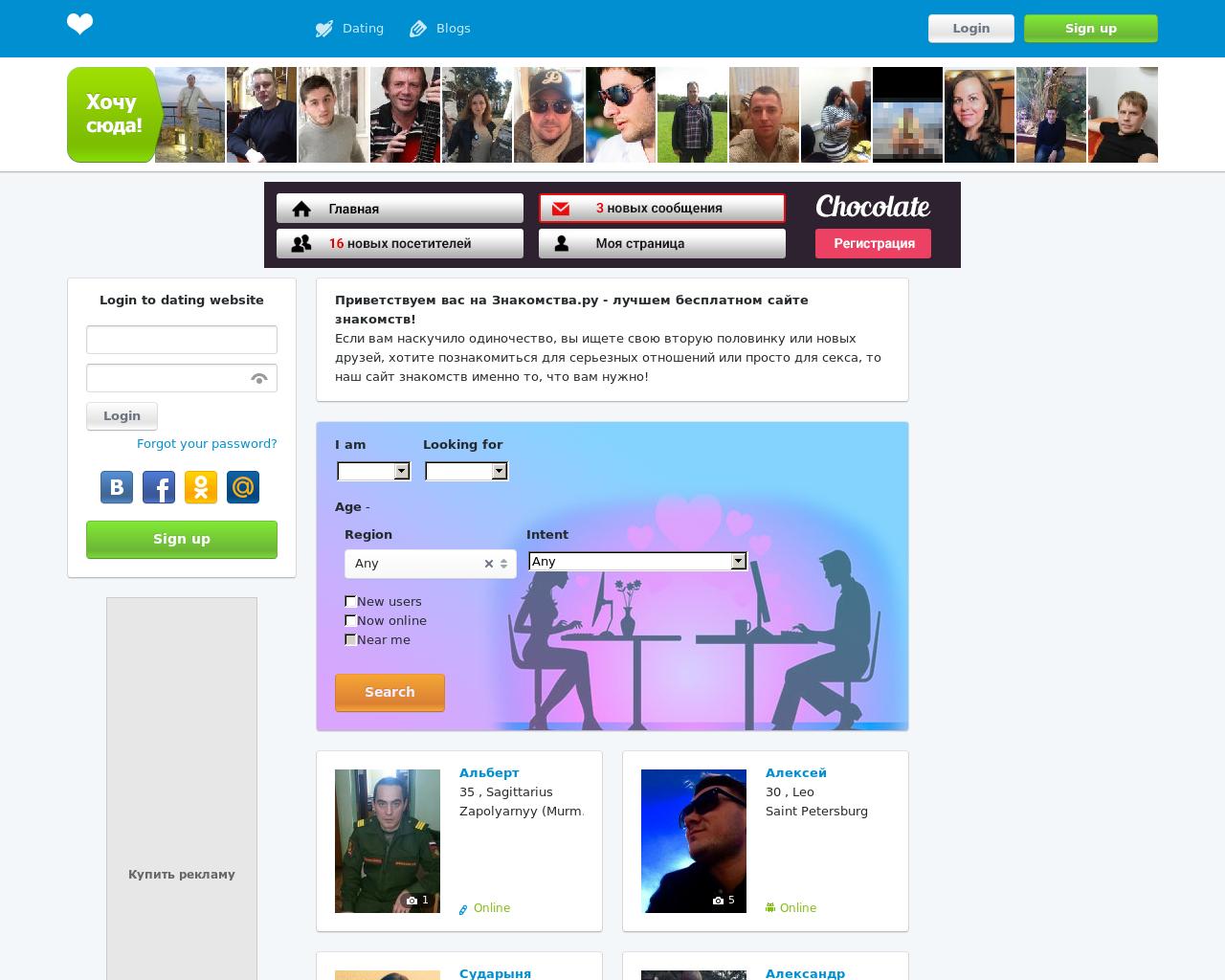This screenshot has height=980, width=1225.
Task: Open Главная in the banner
Action: tap(400, 209)
